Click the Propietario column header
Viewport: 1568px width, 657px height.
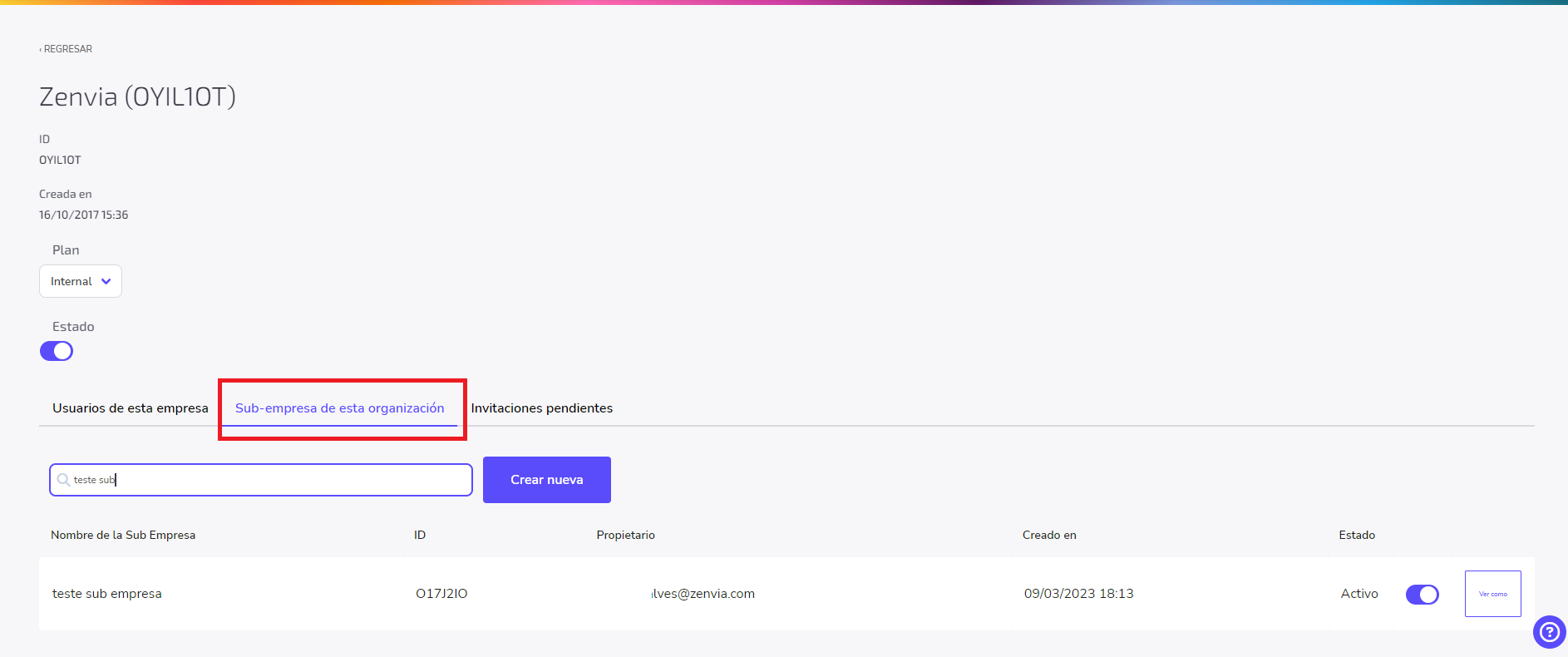(626, 535)
